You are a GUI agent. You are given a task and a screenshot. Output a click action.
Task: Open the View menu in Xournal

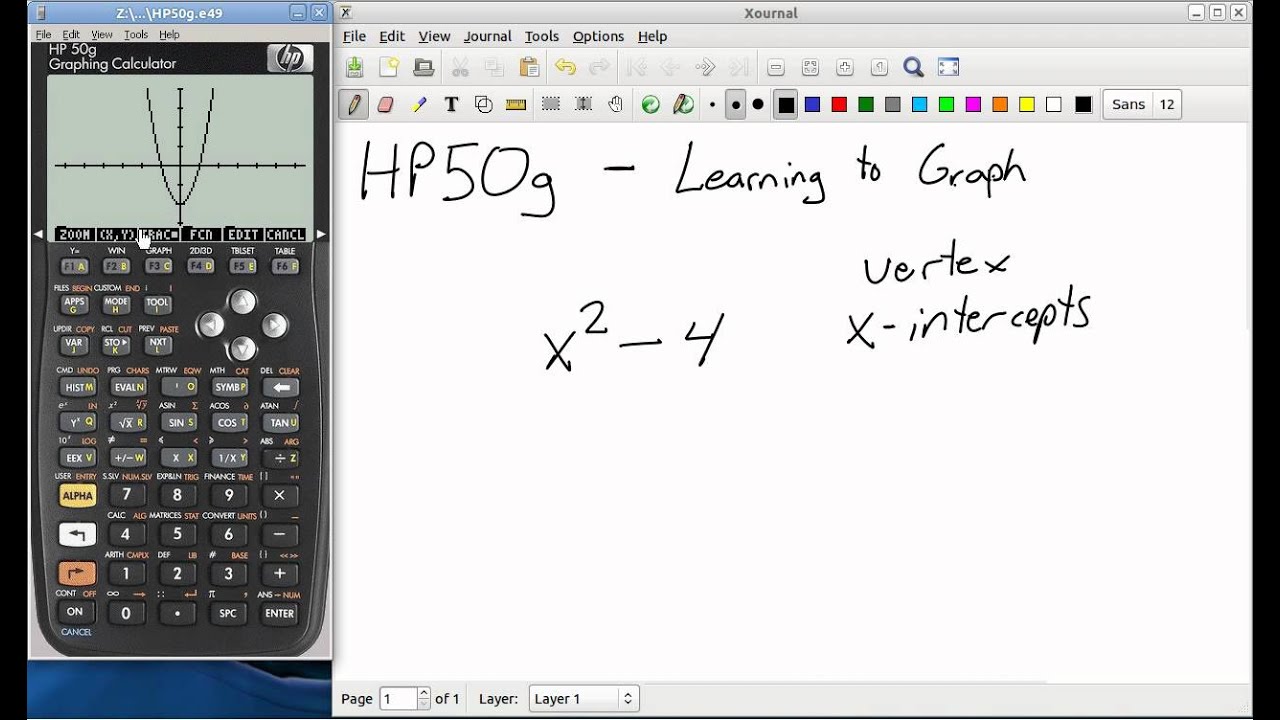click(x=434, y=36)
